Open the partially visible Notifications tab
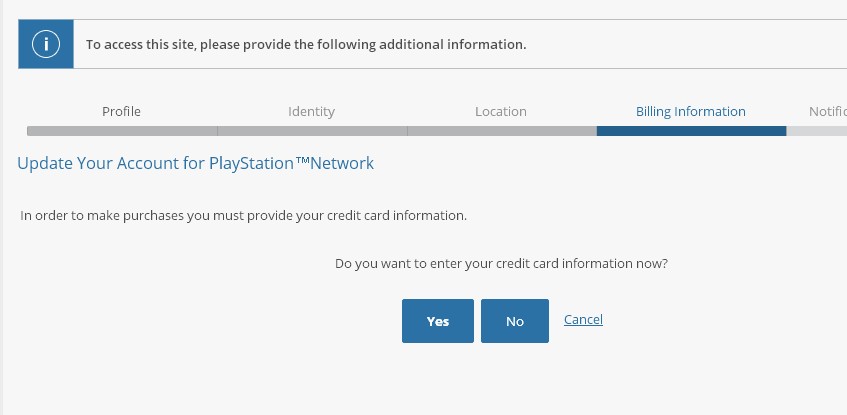The height and width of the screenshot is (415, 847). 827,111
